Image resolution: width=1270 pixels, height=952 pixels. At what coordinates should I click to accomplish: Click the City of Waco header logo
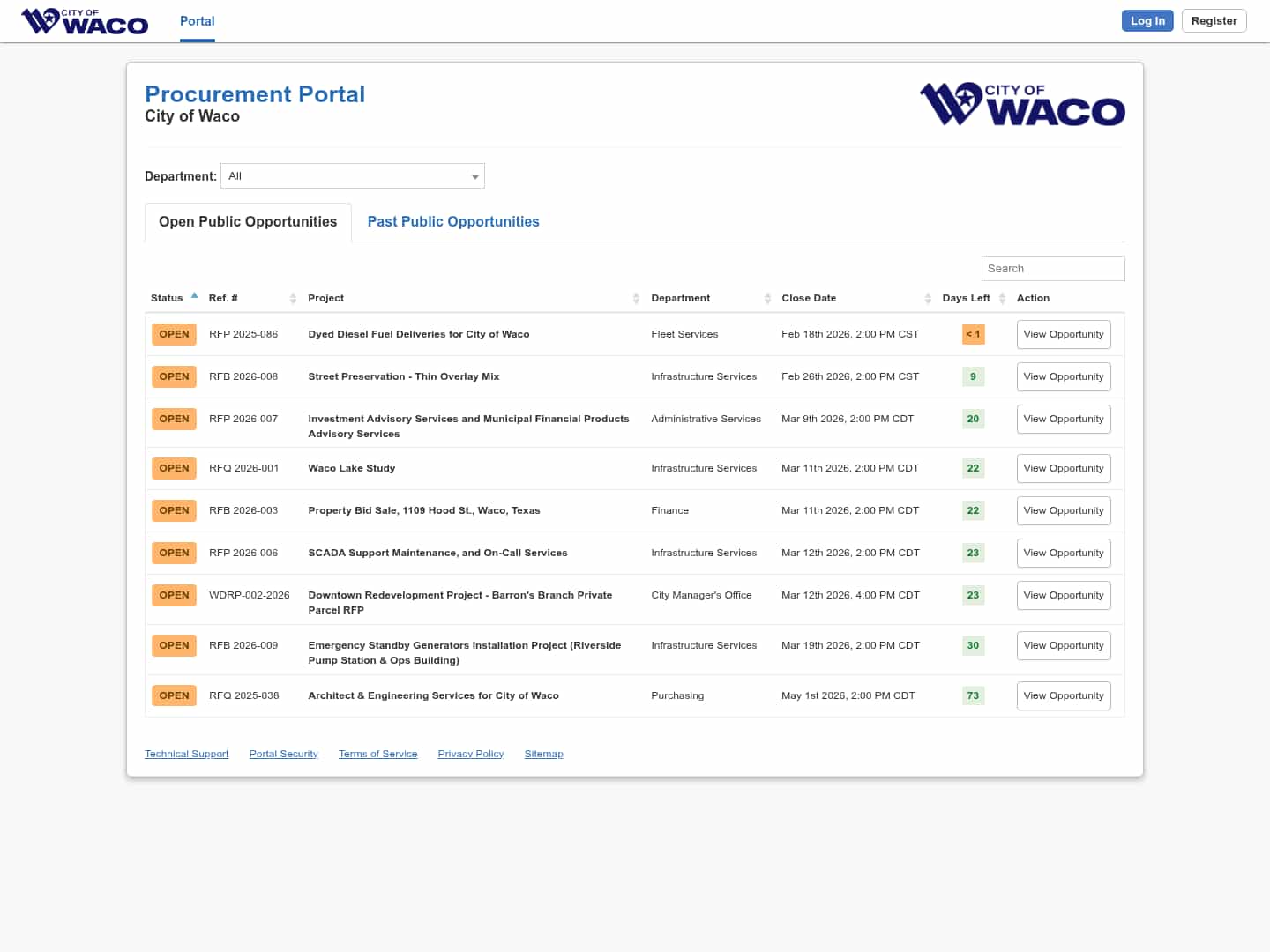pyautogui.click(x=85, y=21)
